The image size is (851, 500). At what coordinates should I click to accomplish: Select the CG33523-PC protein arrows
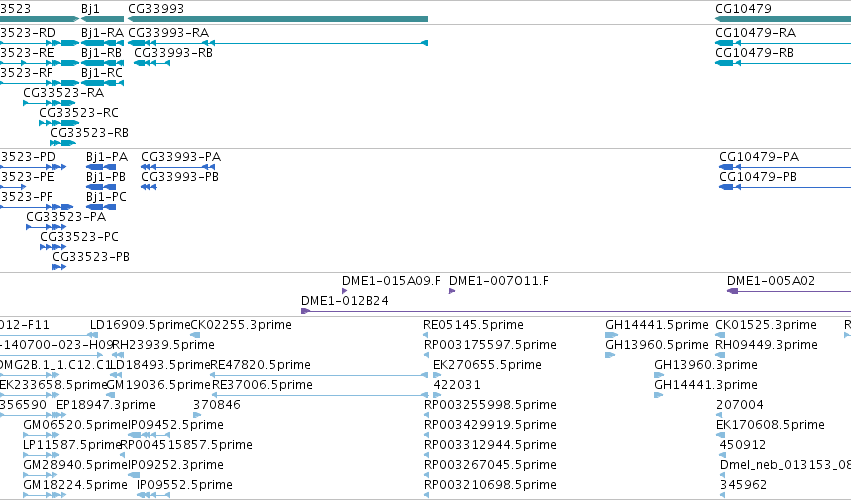[53, 247]
